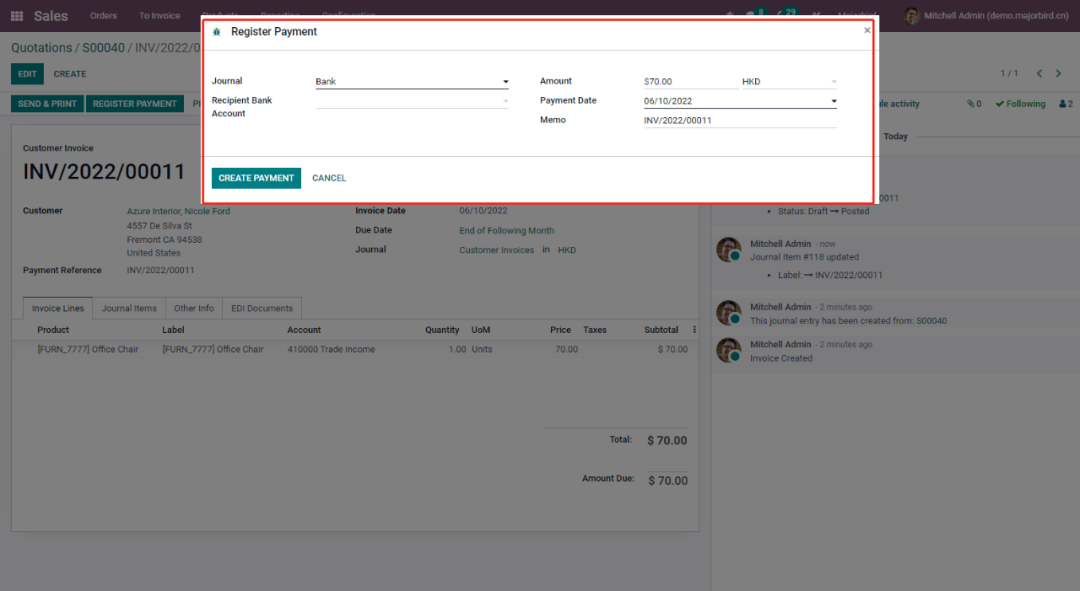Open the table column options kebab icon
This screenshot has height=591, width=1080.
click(694, 330)
